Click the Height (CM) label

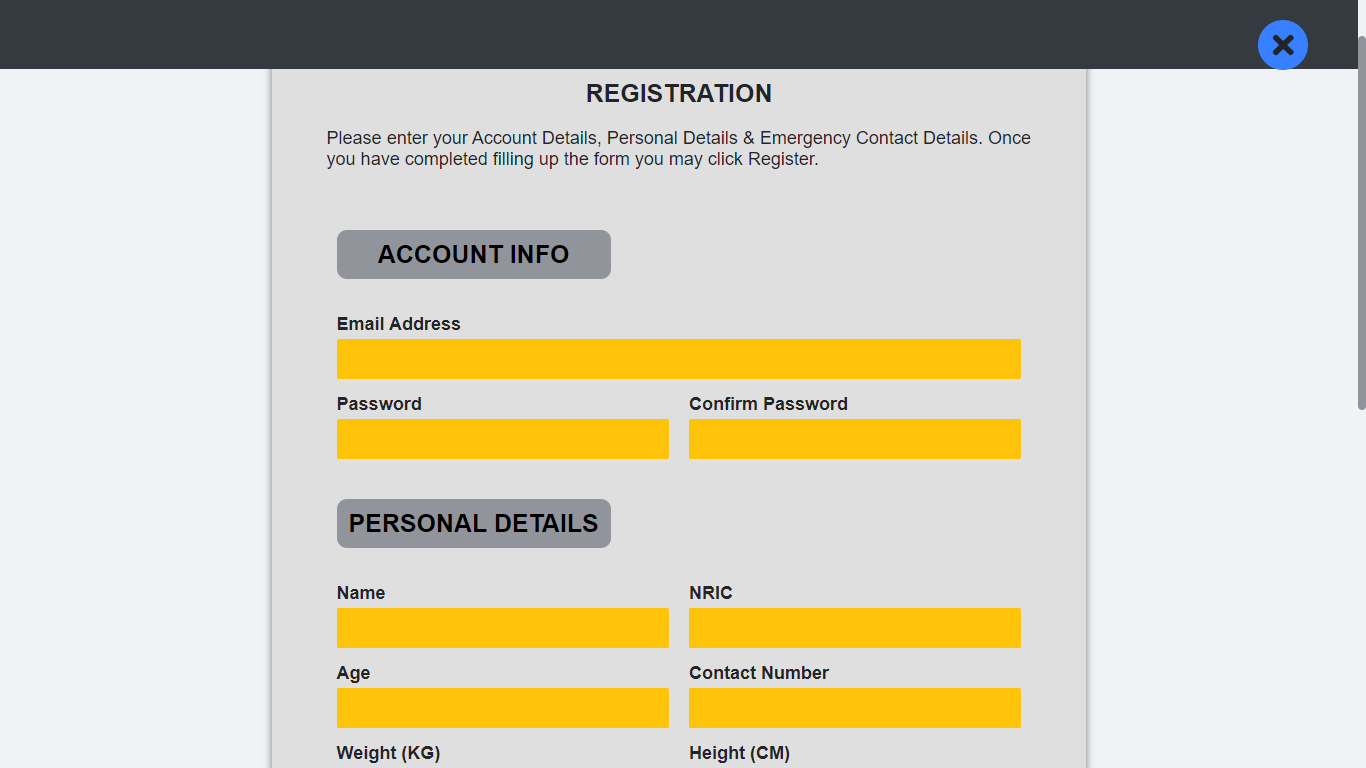(739, 753)
